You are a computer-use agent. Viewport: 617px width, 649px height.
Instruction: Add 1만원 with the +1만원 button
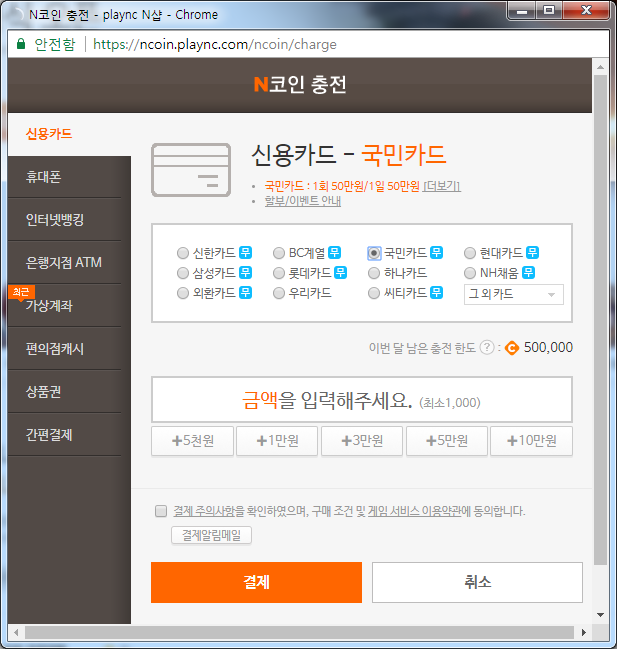pos(277,441)
